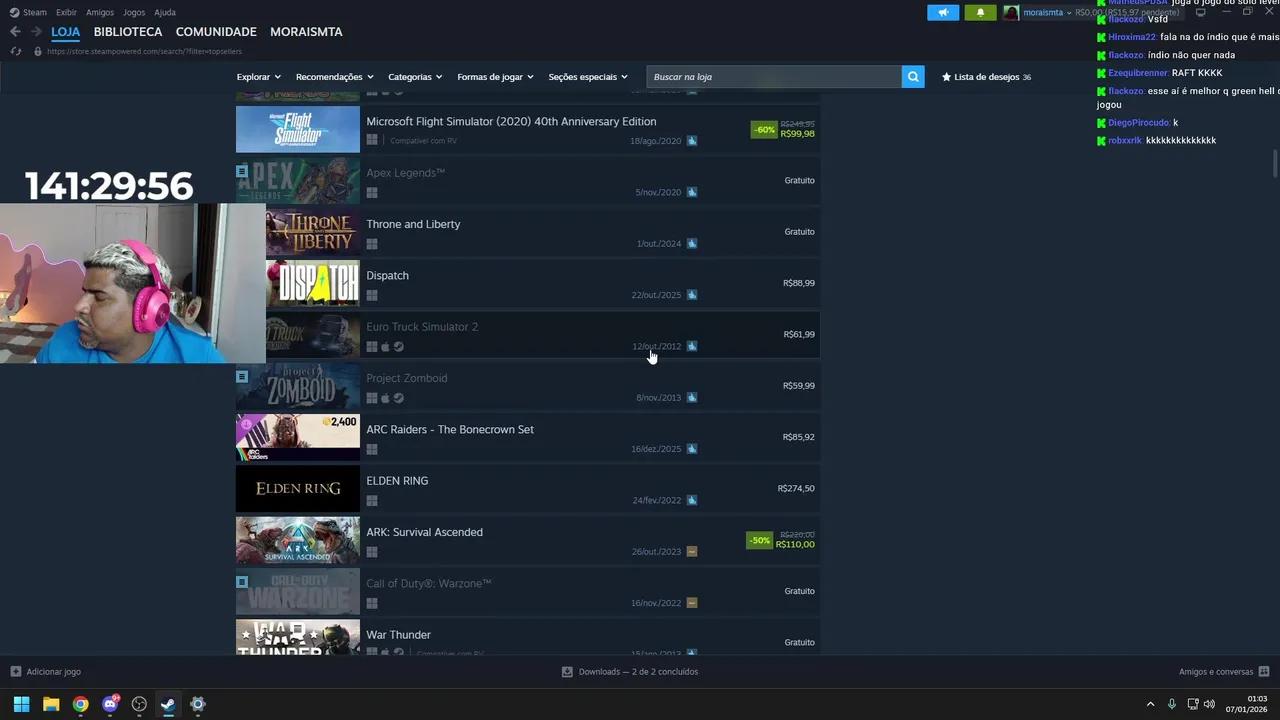
Task: Switch to the COMUNIDADE tab
Action: tap(216, 32)
